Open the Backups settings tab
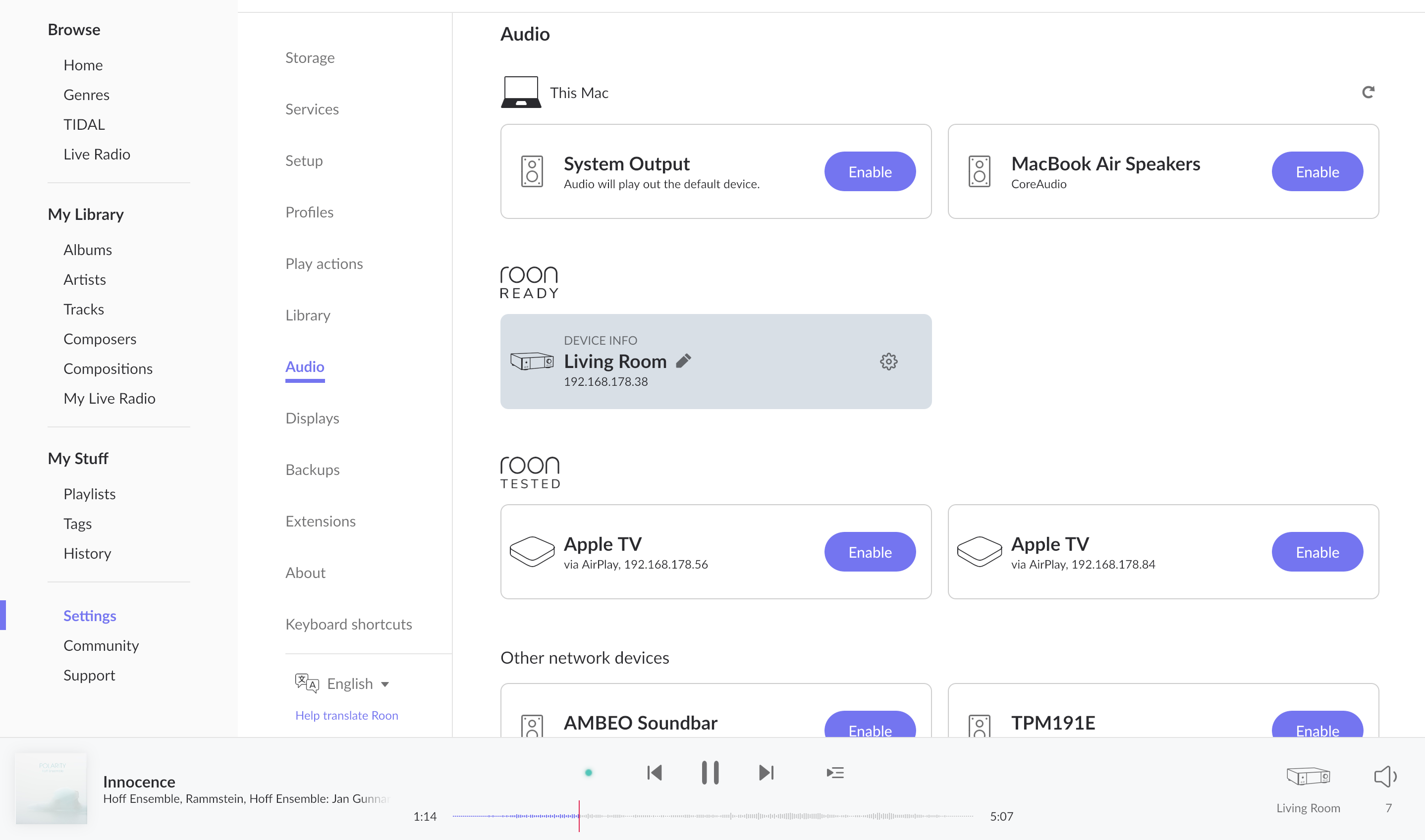Screen dimensions: 1425x840 click(x=313, y=470)
